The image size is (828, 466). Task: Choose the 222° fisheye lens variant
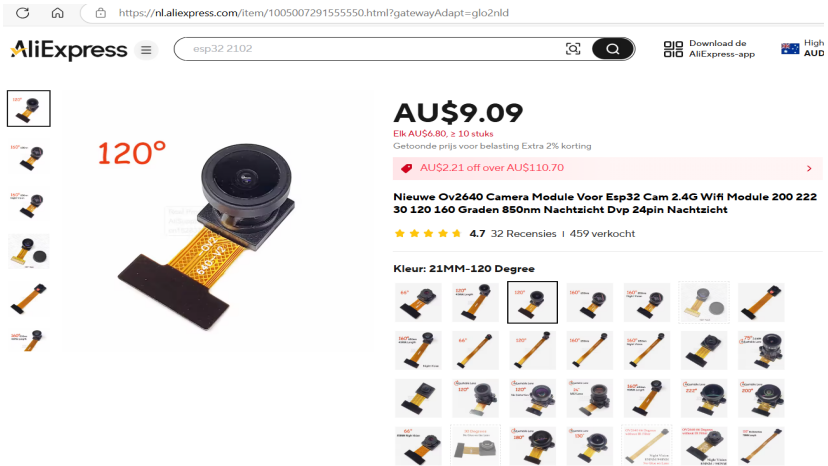point(704,398)
